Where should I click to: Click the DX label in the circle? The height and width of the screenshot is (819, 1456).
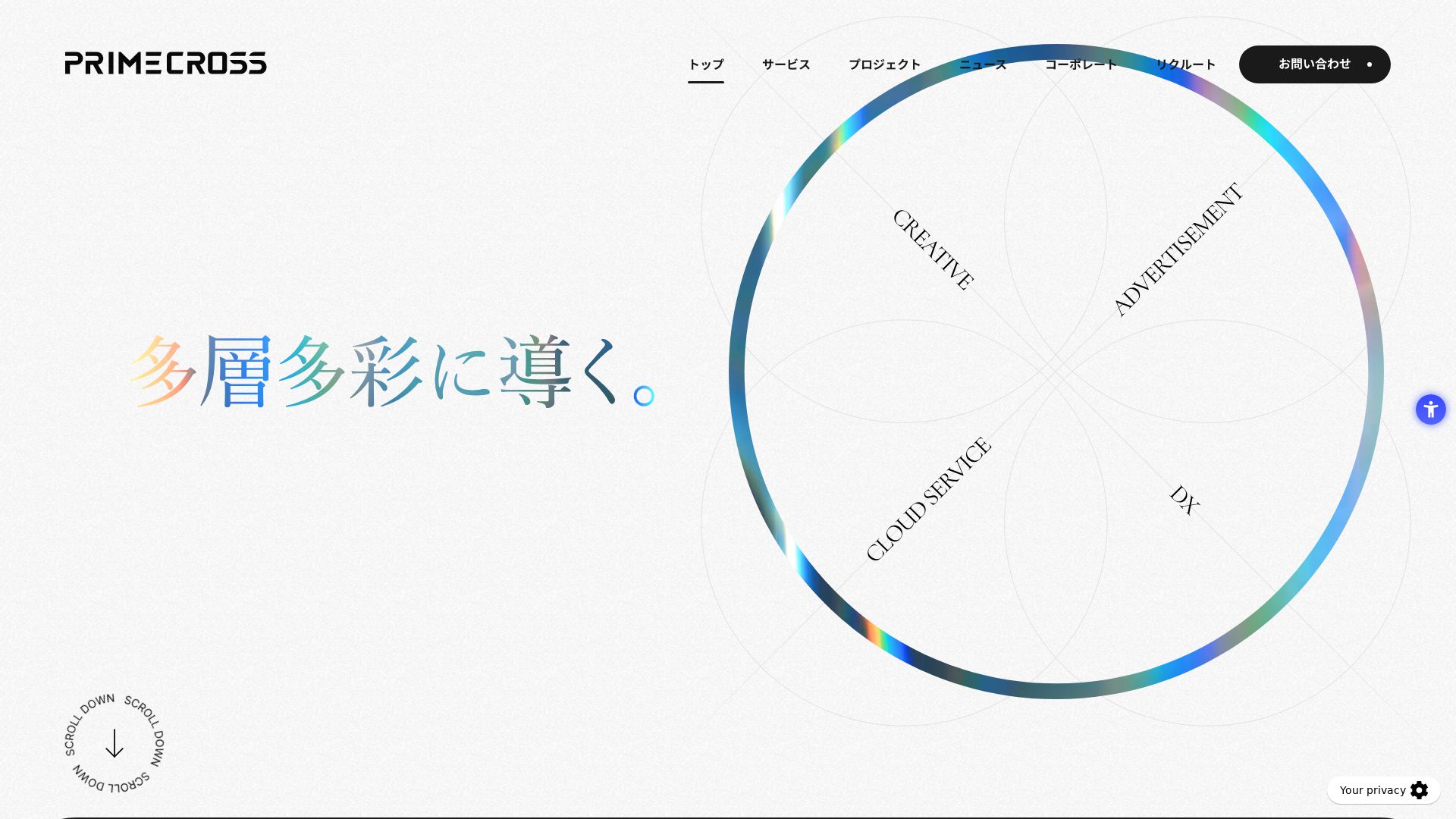[1184, 500]
